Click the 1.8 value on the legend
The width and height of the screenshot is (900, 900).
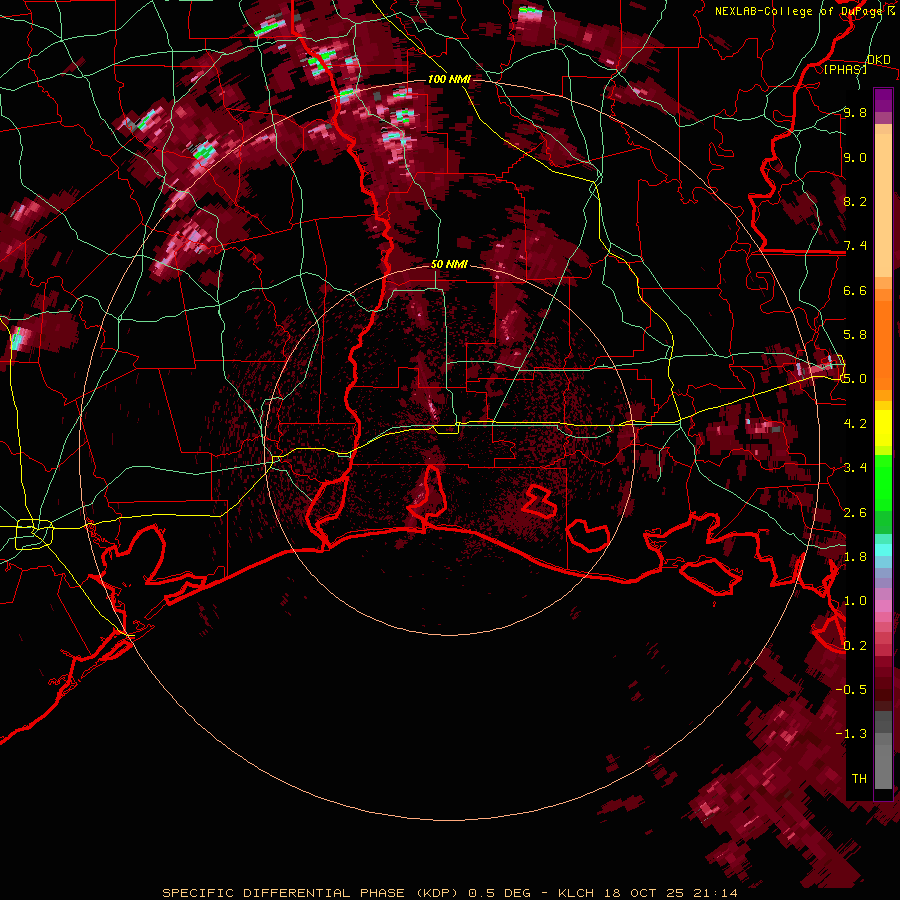pos(855,557)
